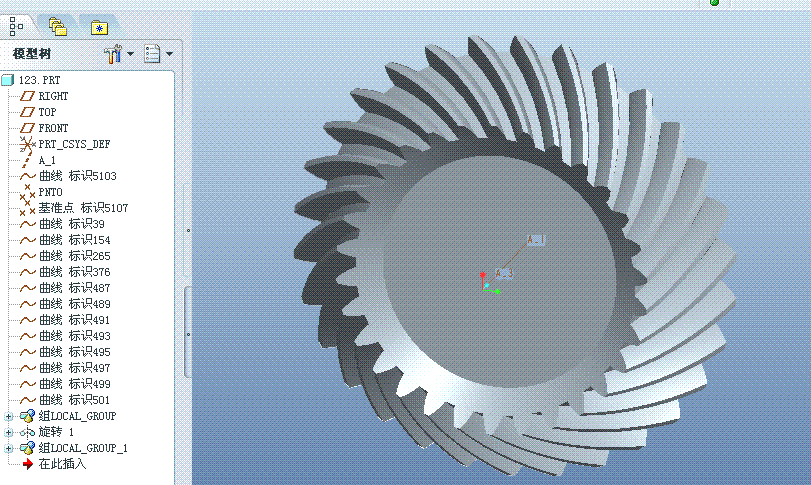Expand the 旋转 1 feature node

click(8, 432)
